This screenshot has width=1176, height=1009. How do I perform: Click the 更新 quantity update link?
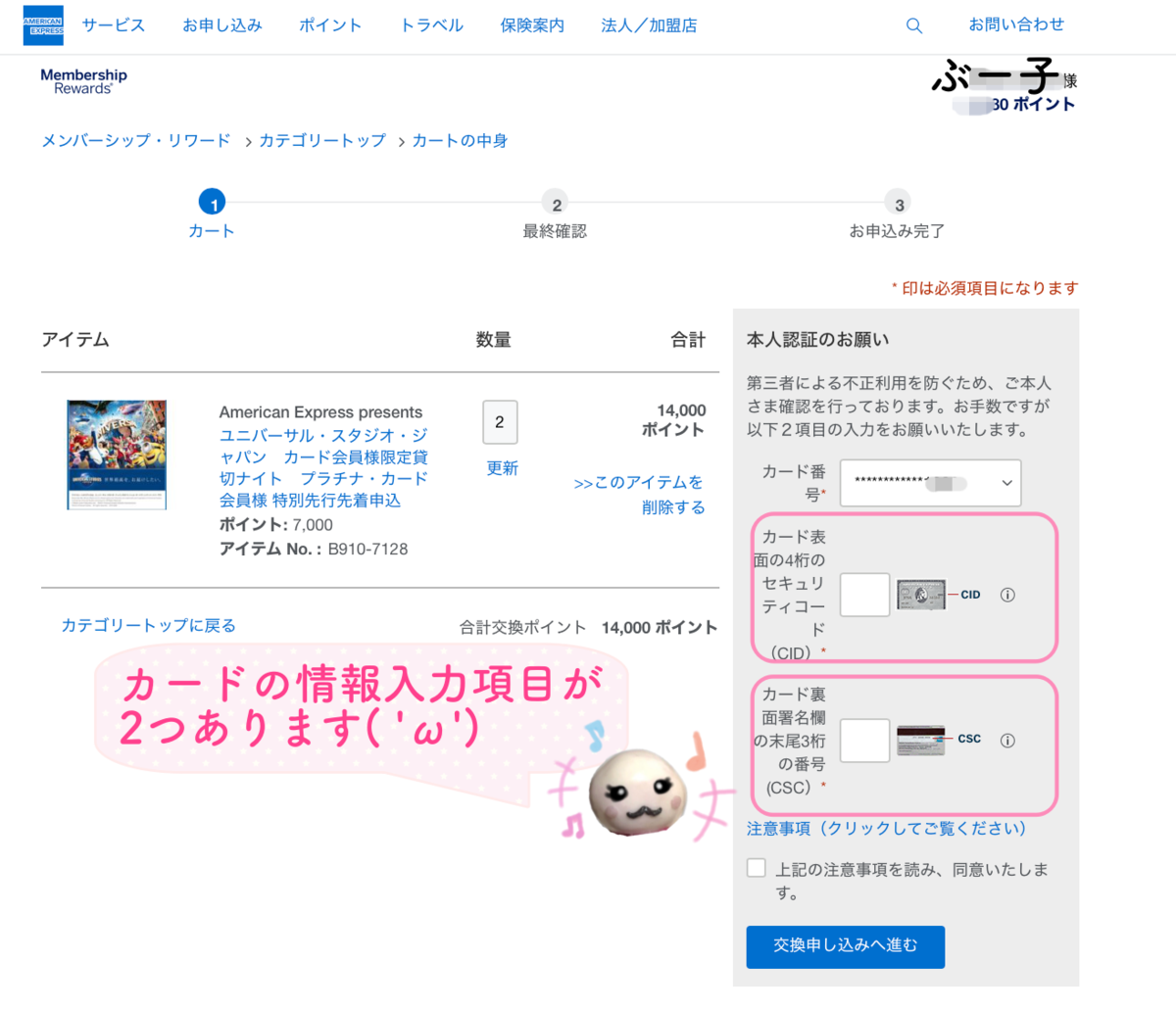pos(502,468)
